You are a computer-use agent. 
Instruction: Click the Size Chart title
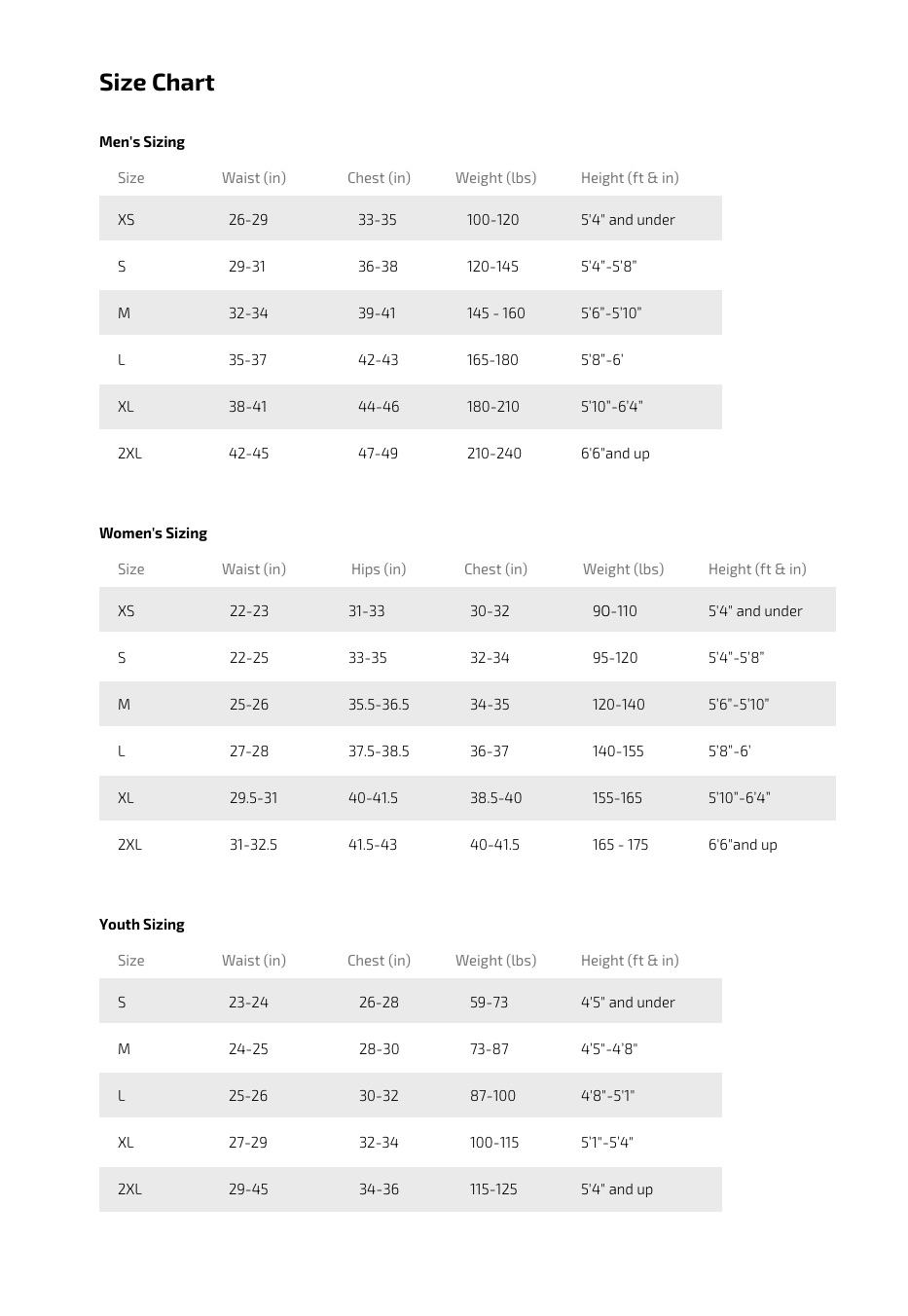click(157, 83)
